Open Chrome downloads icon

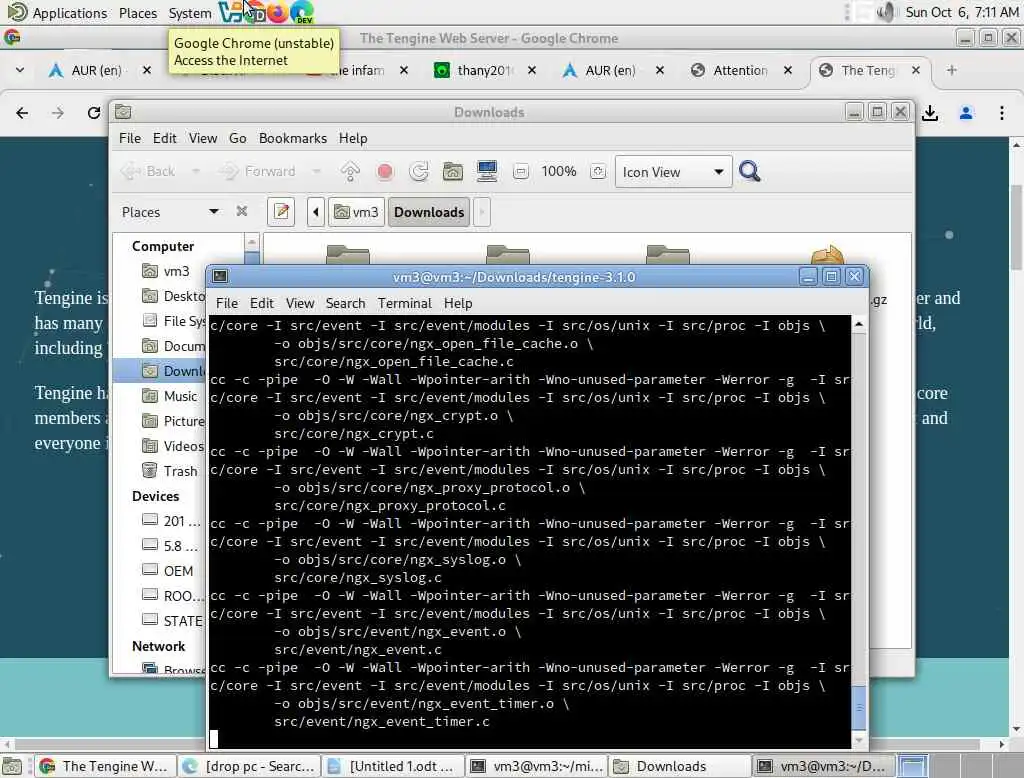(x=930, y=113)
